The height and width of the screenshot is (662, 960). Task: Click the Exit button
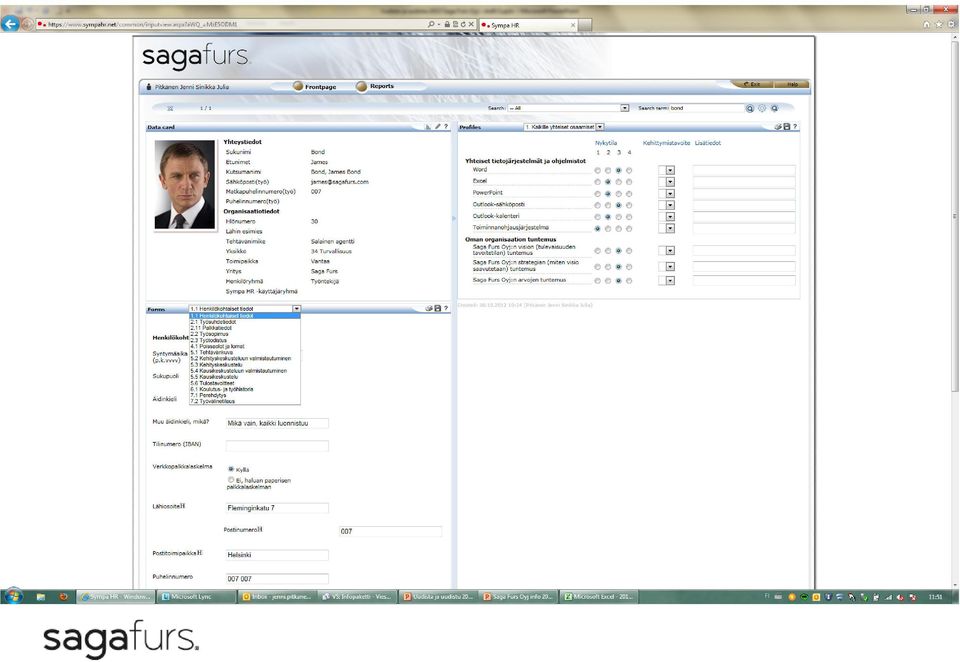point(752,84)
